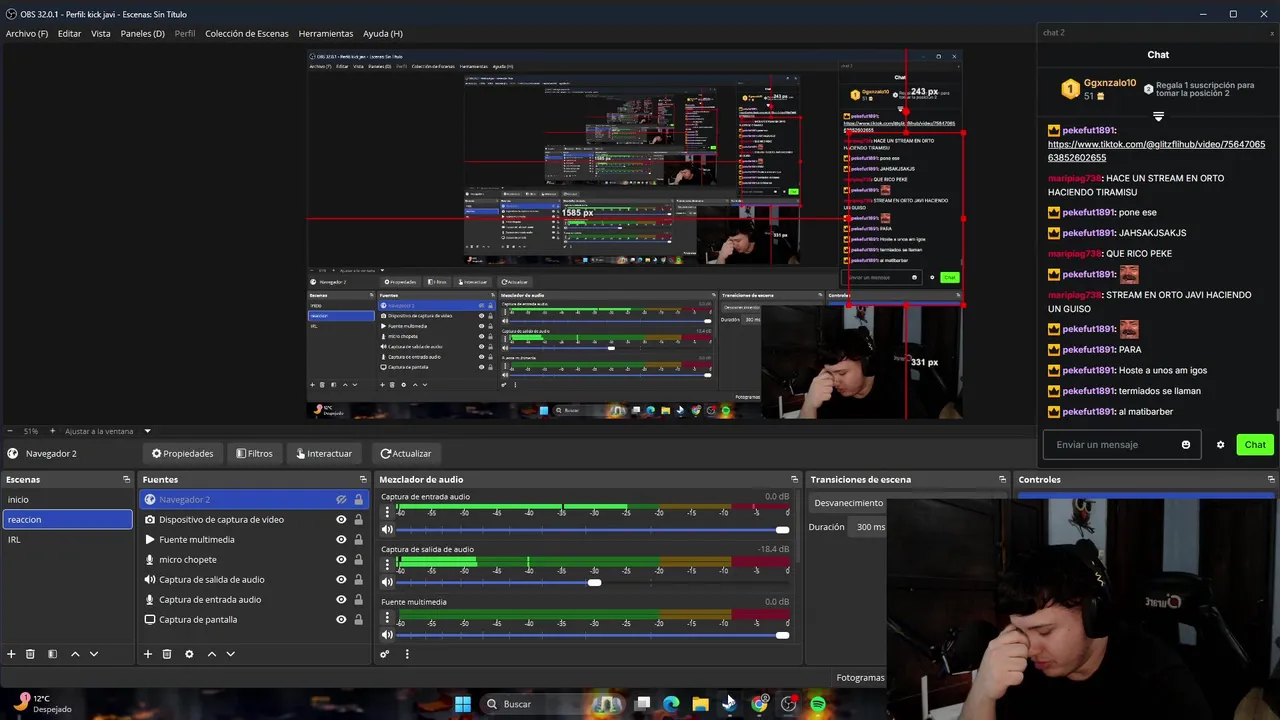
Task: Add a new source in Fuentes toolbar
Action: pyautogui.click(x=148, y=654)
